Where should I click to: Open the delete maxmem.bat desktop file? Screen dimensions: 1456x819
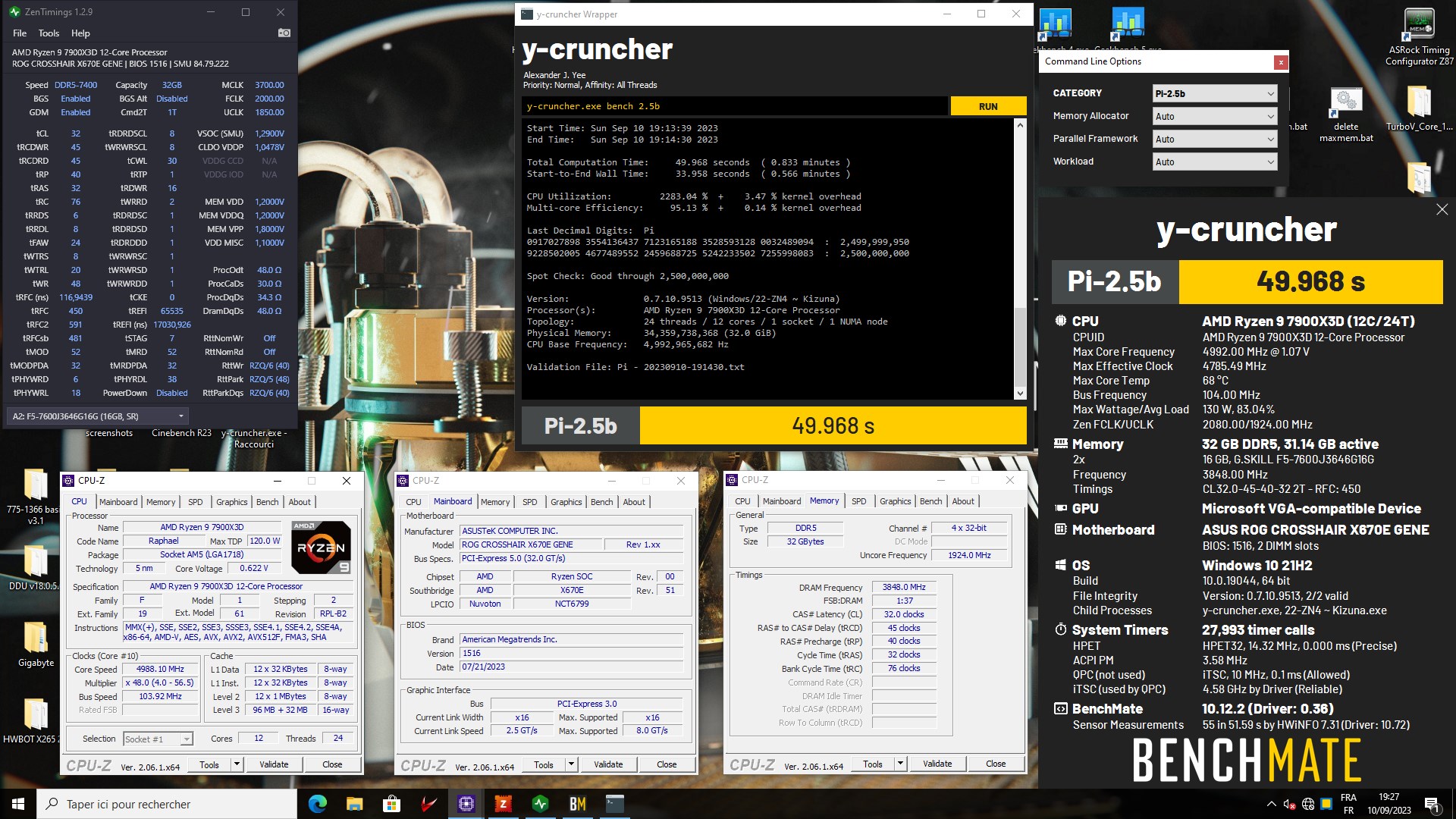click(1346, 115)
